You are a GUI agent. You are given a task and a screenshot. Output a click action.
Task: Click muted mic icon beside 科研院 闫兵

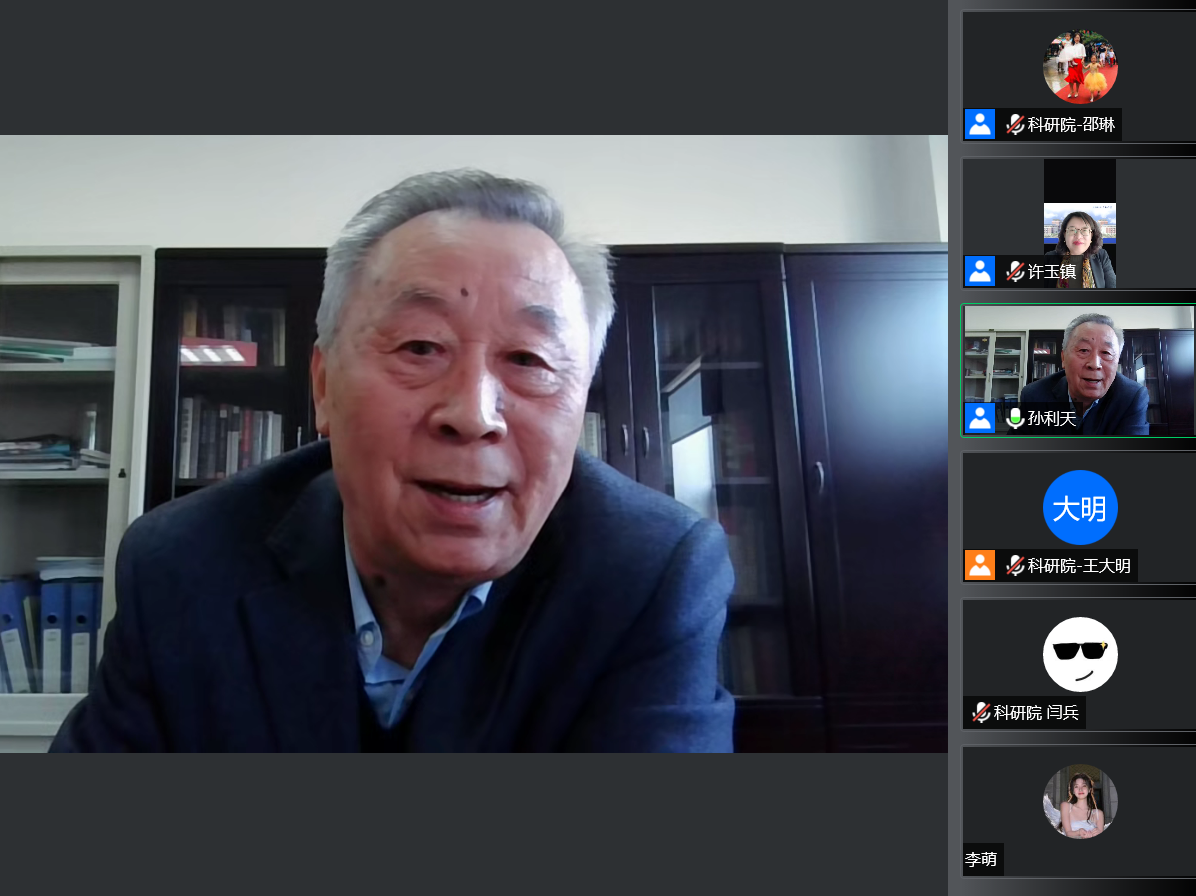click(x=980, y=713)
